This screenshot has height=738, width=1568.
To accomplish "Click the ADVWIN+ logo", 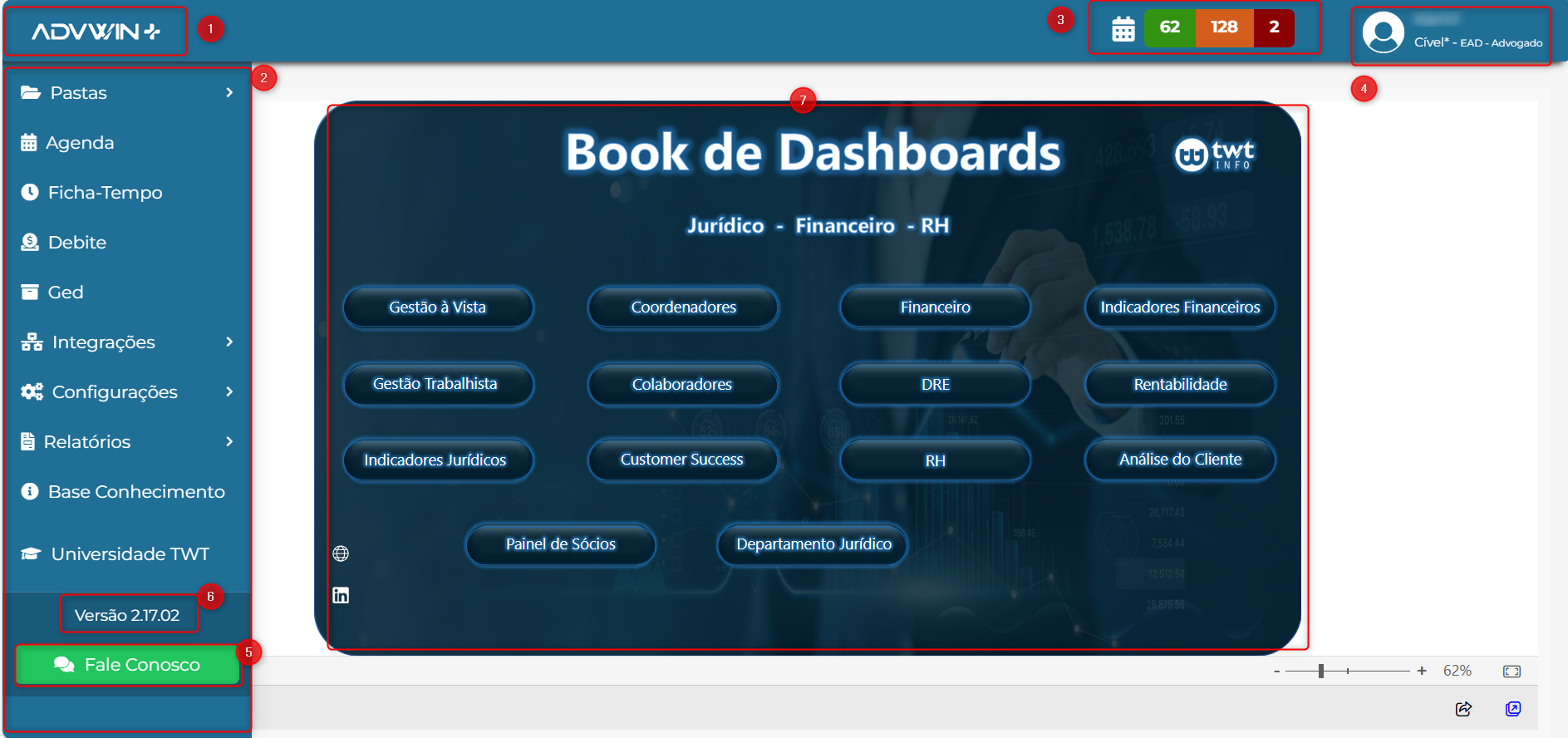I will pyautogui.click(x=96, y=32).
